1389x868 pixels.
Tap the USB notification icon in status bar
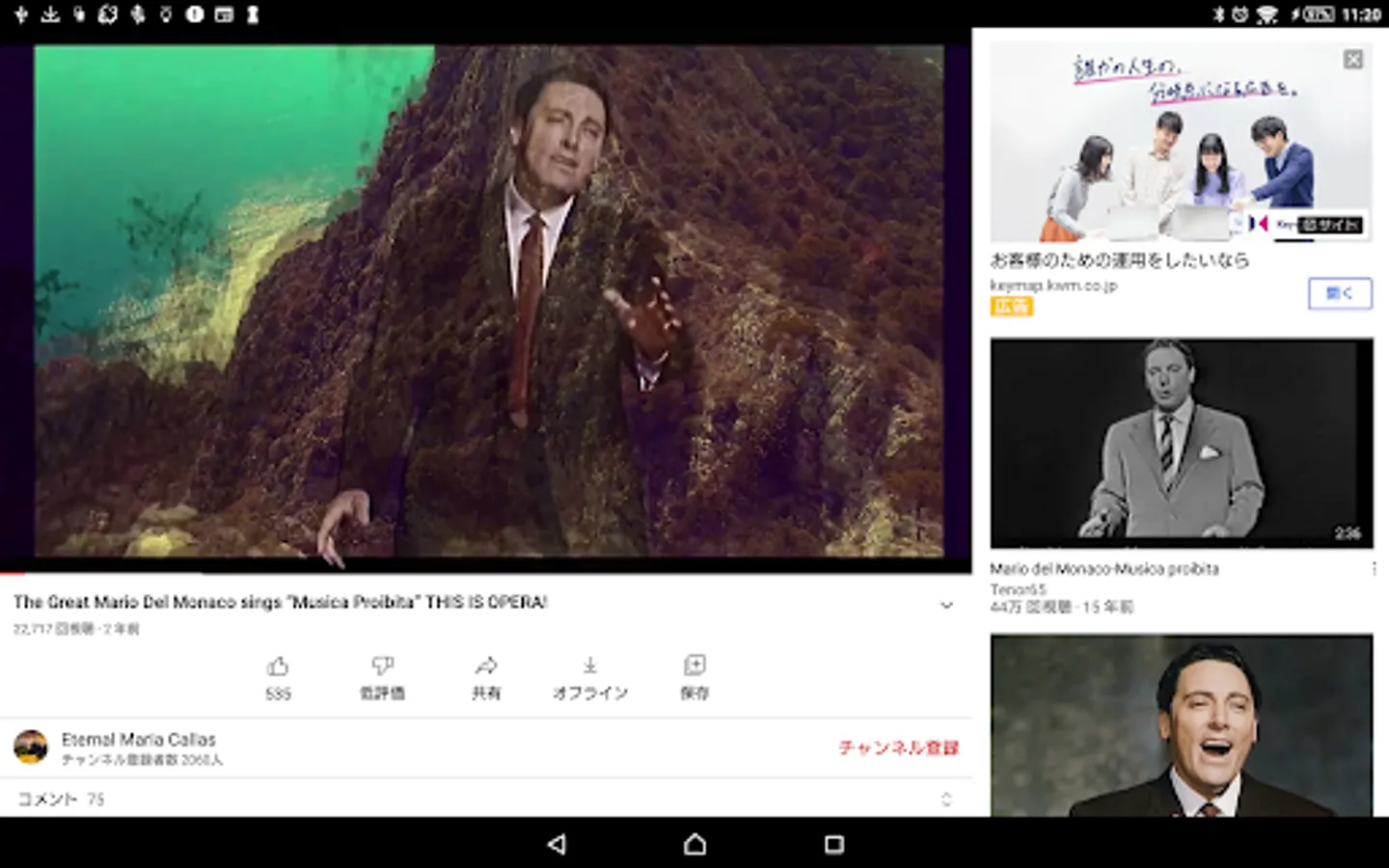click(21, 14)
